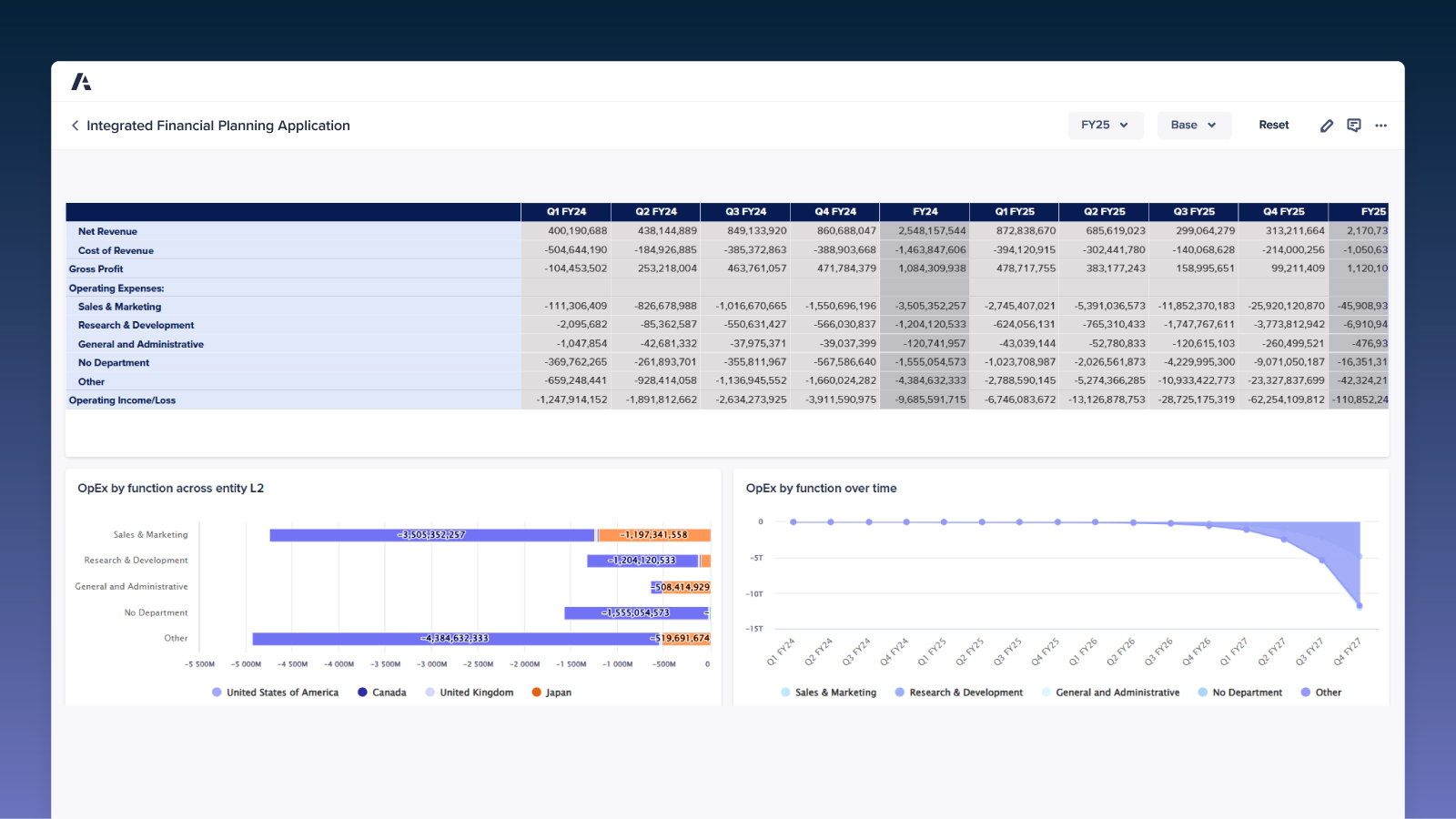Click the Q4 FY27 data point on line chart

click(1360, 605)
